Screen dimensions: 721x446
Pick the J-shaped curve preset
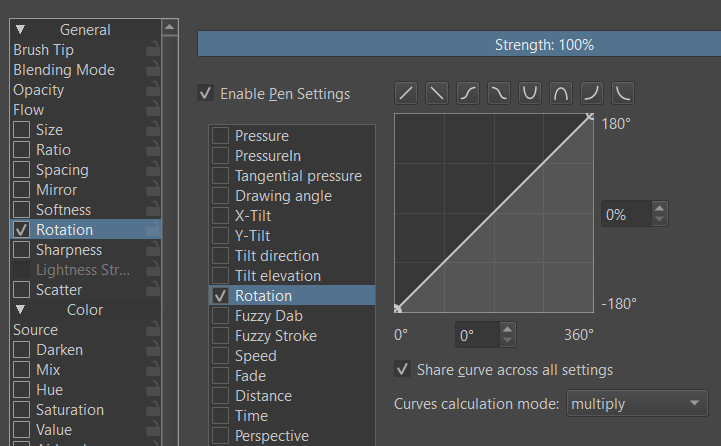coord(592,93)
